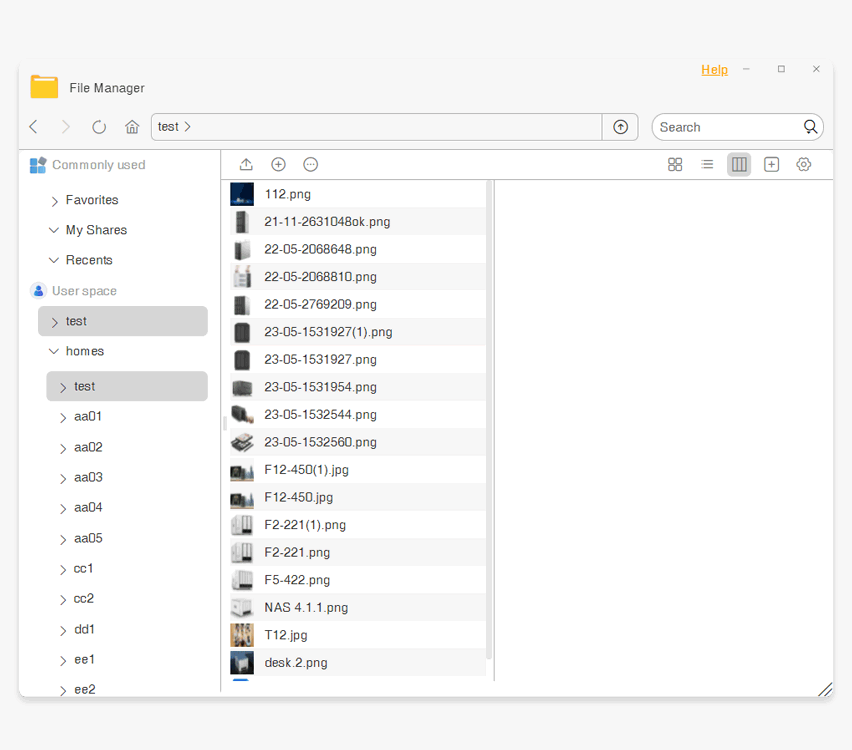Viewport: 852px width, 750px height.
Task: Click the Search input field
Action: tap(728, 127)
